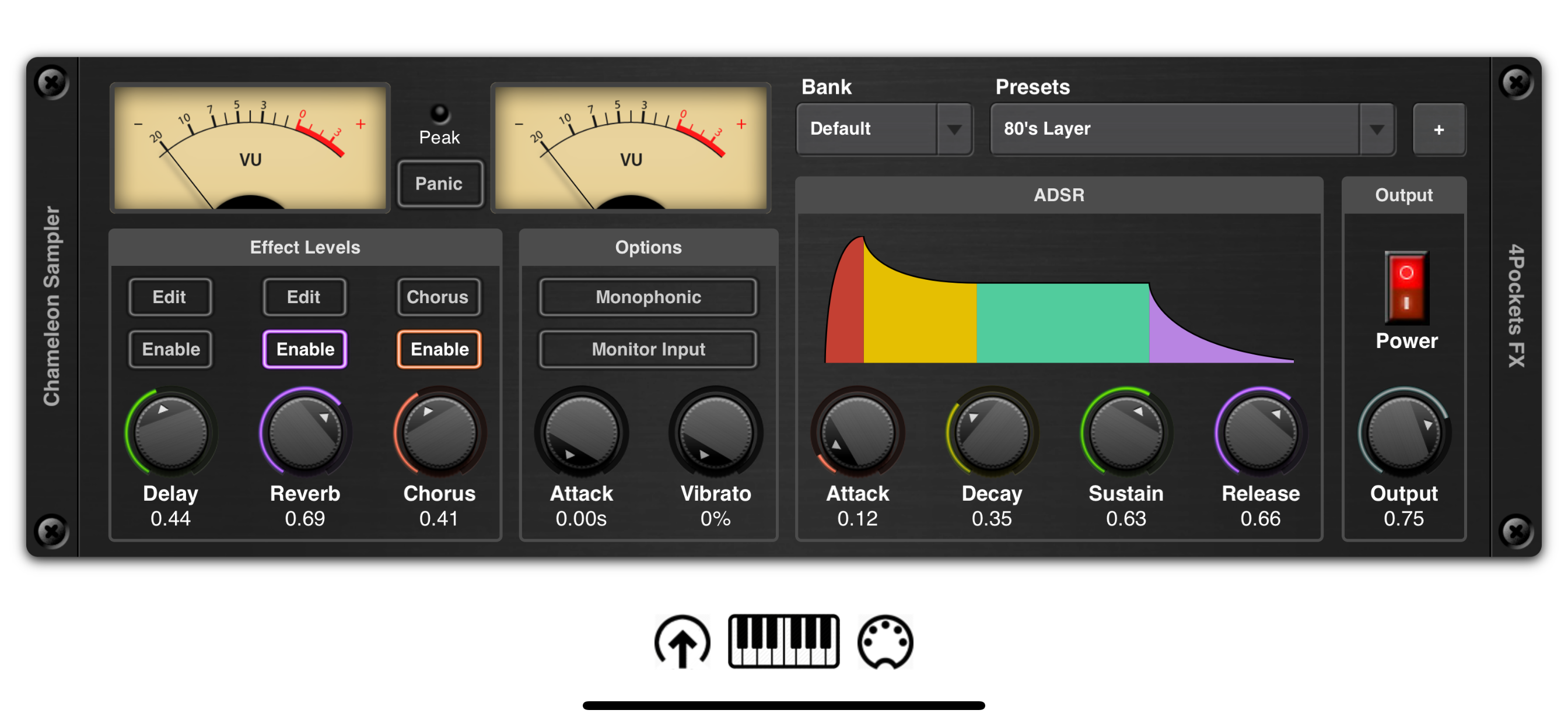Click the Delay Edit button

coord(169,297)
